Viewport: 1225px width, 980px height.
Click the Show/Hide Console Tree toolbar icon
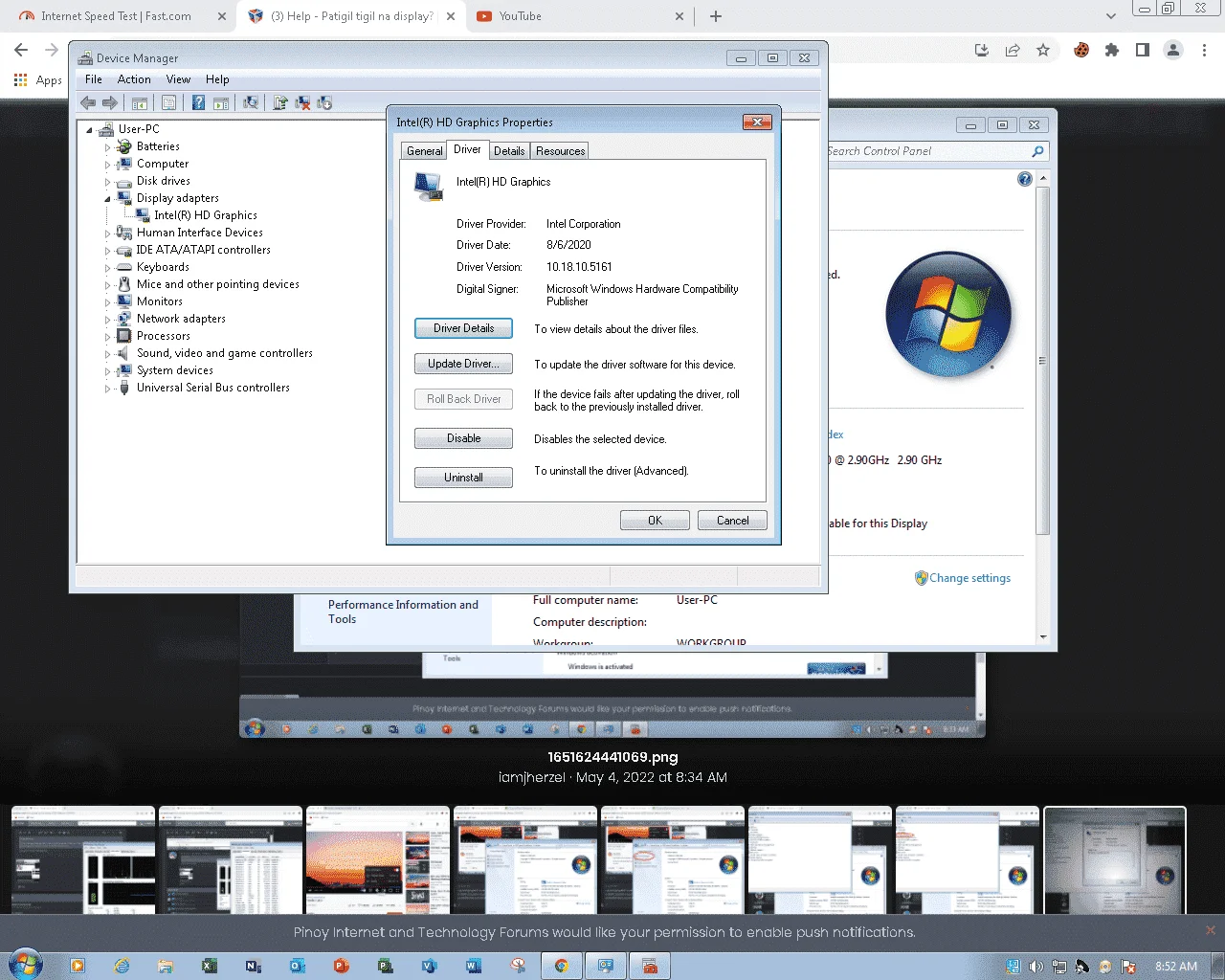(x=140, y=103)
